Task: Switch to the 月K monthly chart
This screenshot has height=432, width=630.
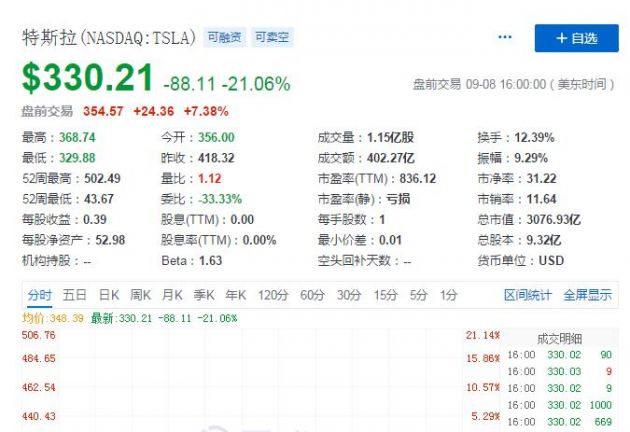Action: (172, 295)
